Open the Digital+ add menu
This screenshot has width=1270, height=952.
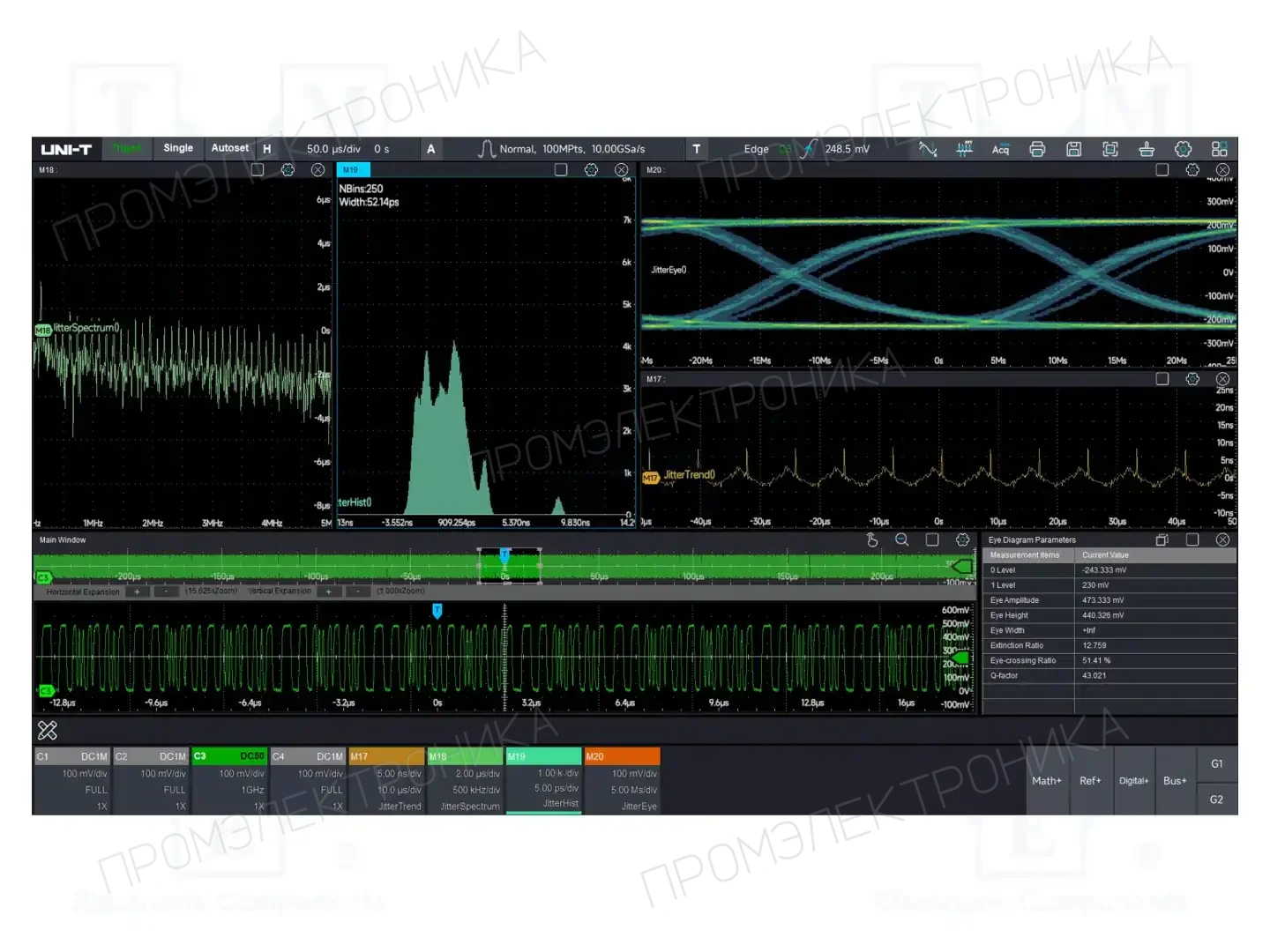pyautogui.click(x=1133, y=780)
